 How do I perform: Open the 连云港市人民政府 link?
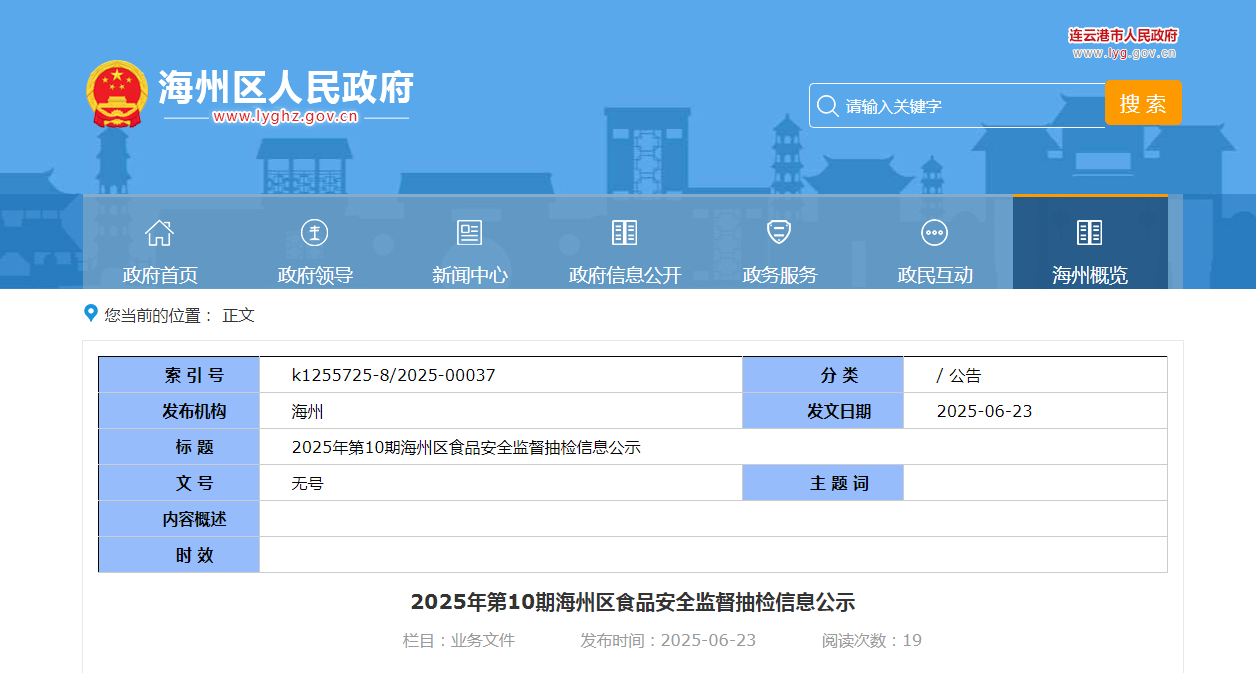1124,35
